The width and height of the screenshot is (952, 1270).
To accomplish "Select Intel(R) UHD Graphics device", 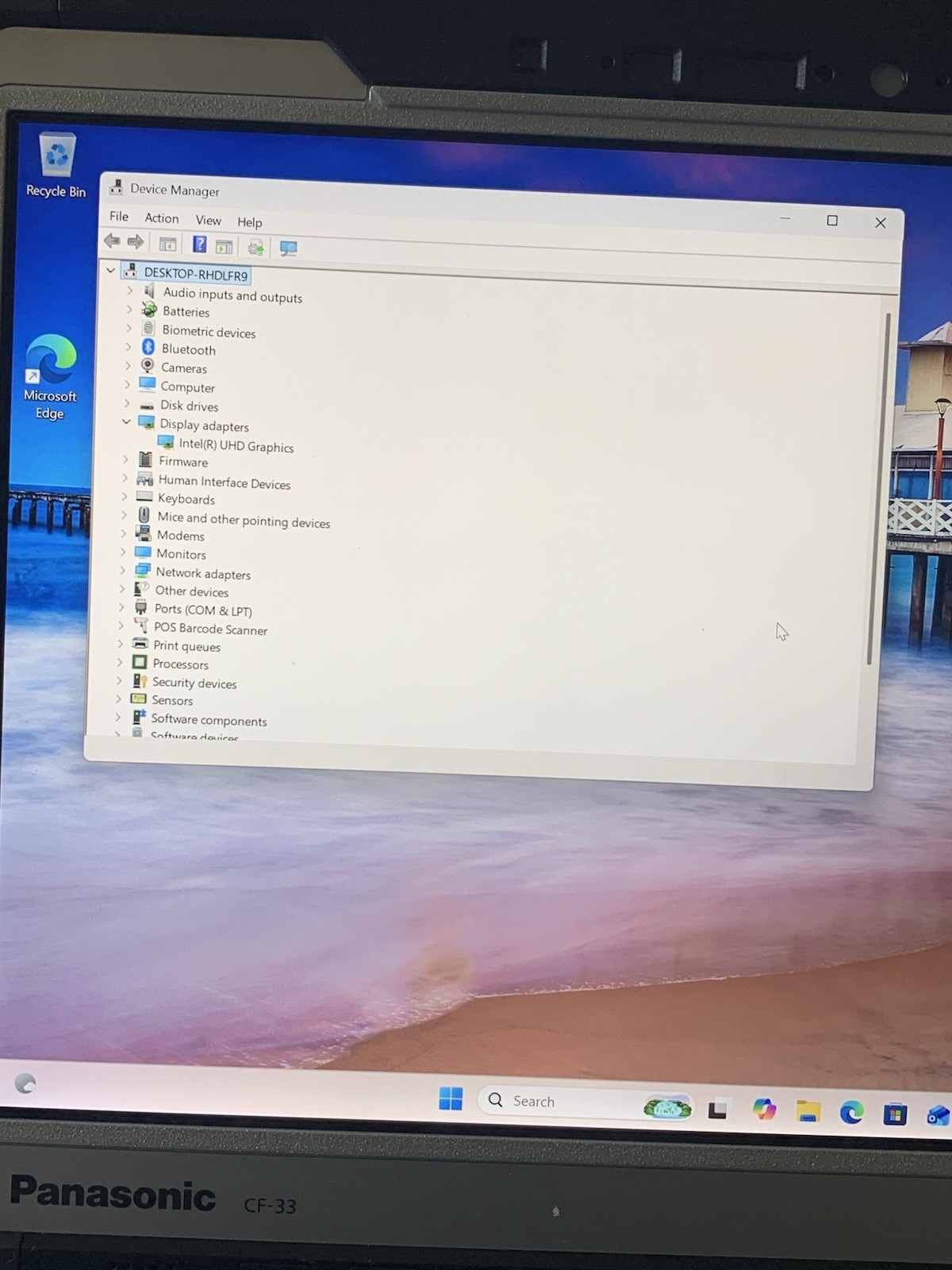I will (236, 446).
